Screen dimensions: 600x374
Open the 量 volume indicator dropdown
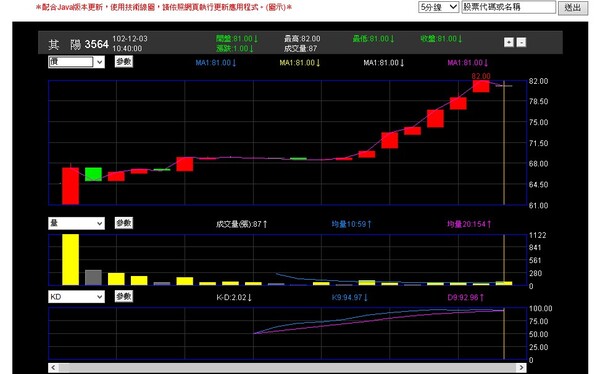click(x=76, y=223)
